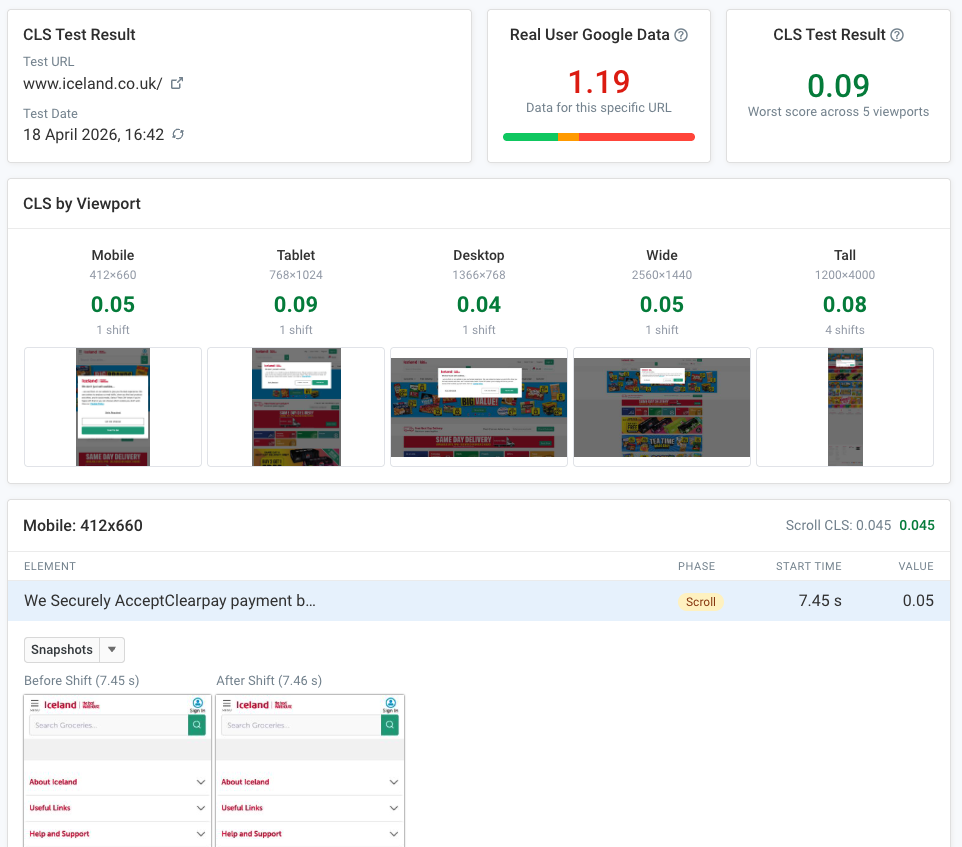Open the Snapshots dropdown arrow
Image resolution: width=962 pixels, height=847 pixels.
tap(112, 650)
